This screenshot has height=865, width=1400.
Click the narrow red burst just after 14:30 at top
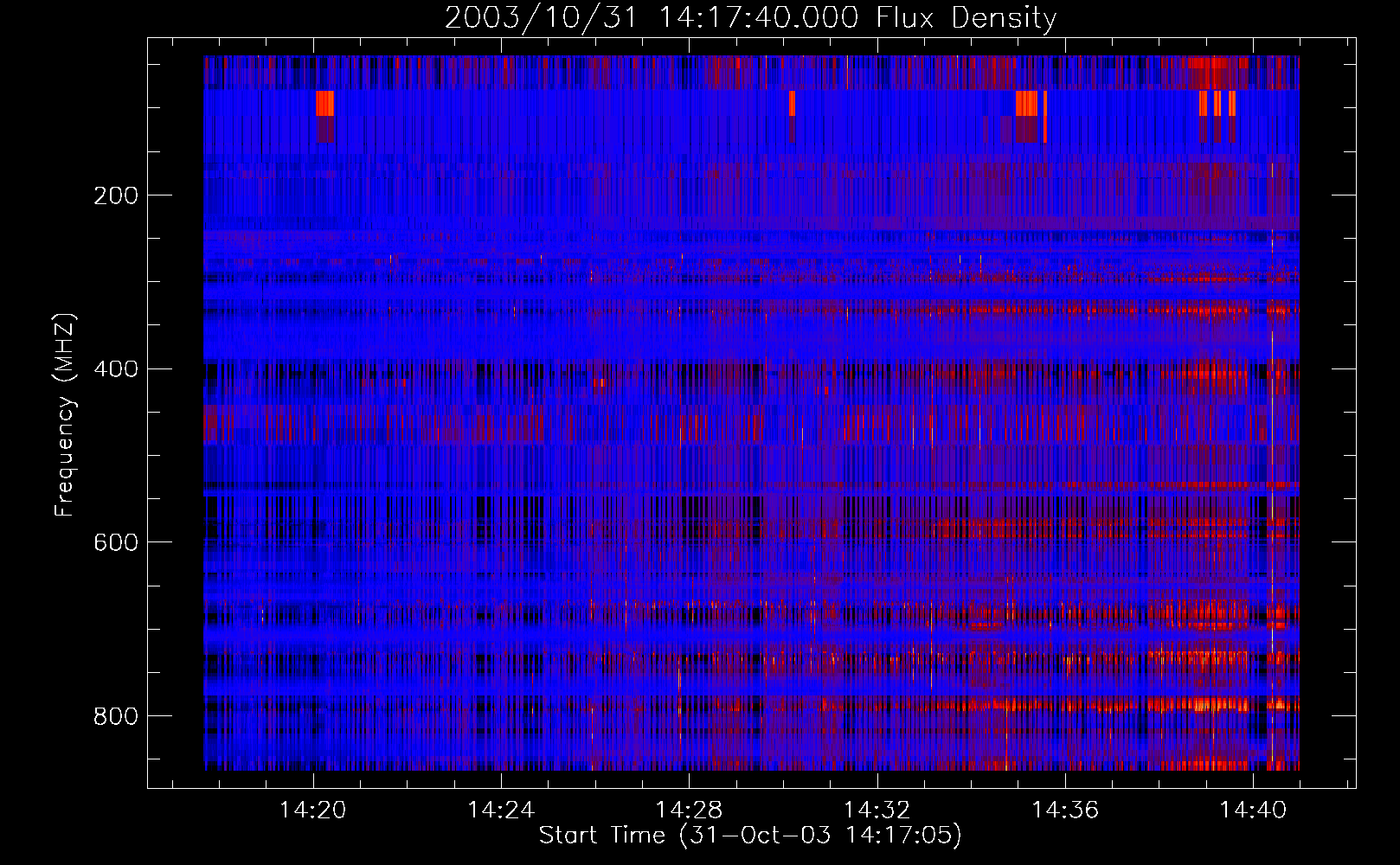click(x=792, y=103)
